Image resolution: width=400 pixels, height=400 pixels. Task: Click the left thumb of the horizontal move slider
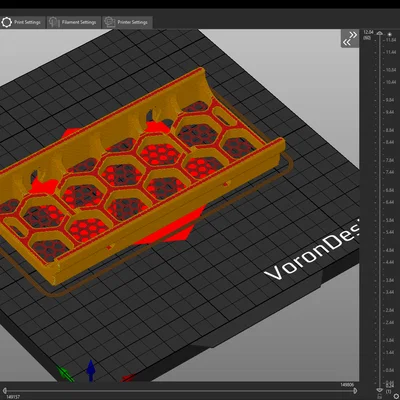pyautogui.click(x=5, y=391)
